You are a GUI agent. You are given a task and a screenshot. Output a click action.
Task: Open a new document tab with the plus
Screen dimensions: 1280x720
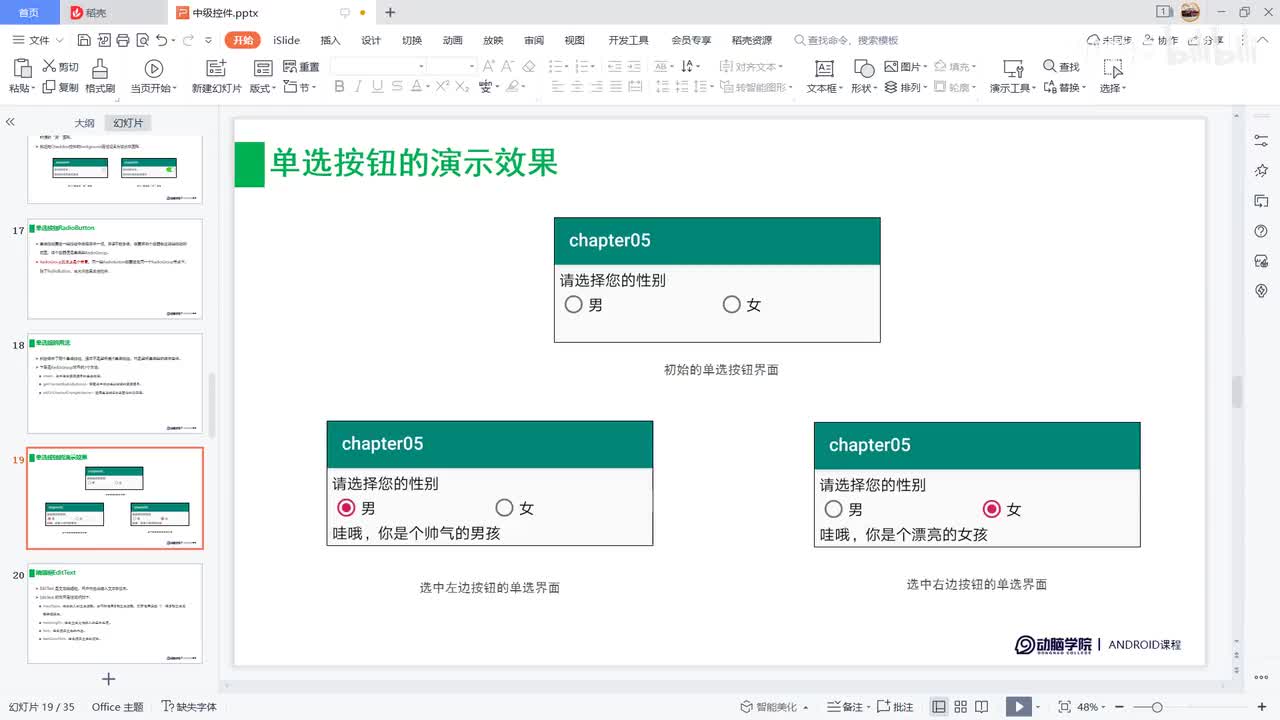pos(390,13)
